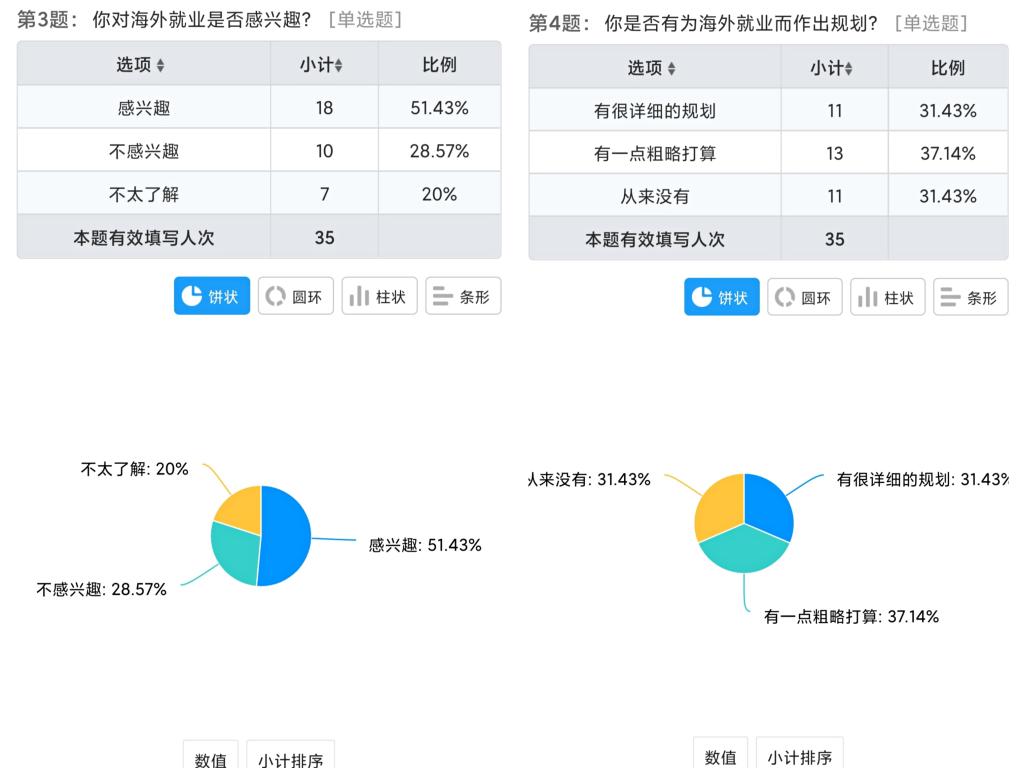Toggle 数值 display under question 4 chart
Screen dimensions: 1024x768
point(720,756)
